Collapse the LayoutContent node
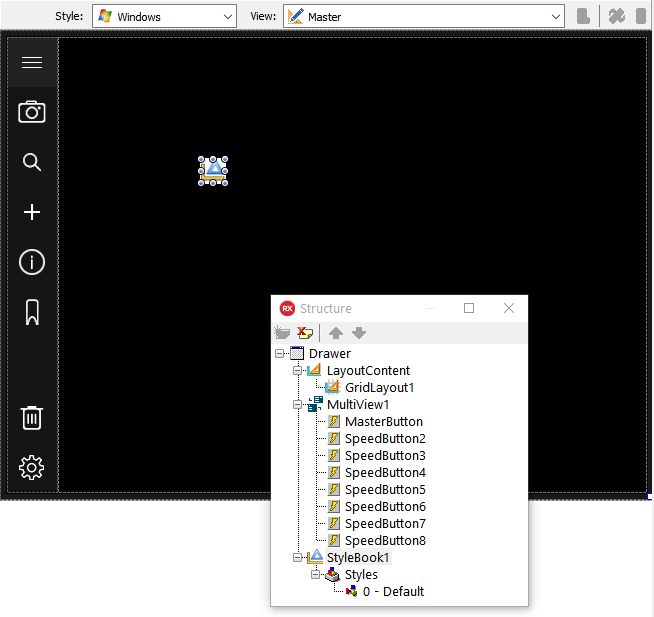The image size is (654, 617). 297,370
